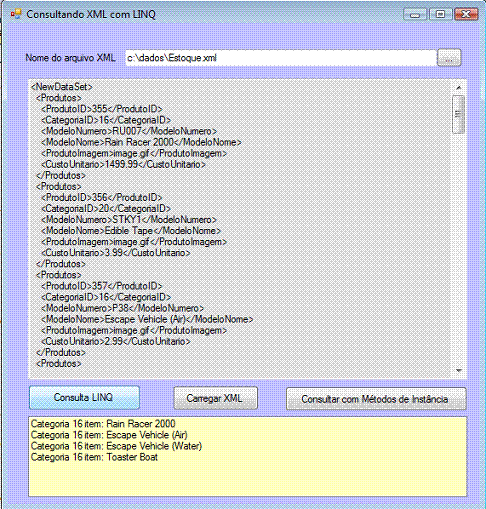Viewport: 486px width, 509px height.
Task: Click the scroll down arrow in XML viewer
Action: [459, 371]
